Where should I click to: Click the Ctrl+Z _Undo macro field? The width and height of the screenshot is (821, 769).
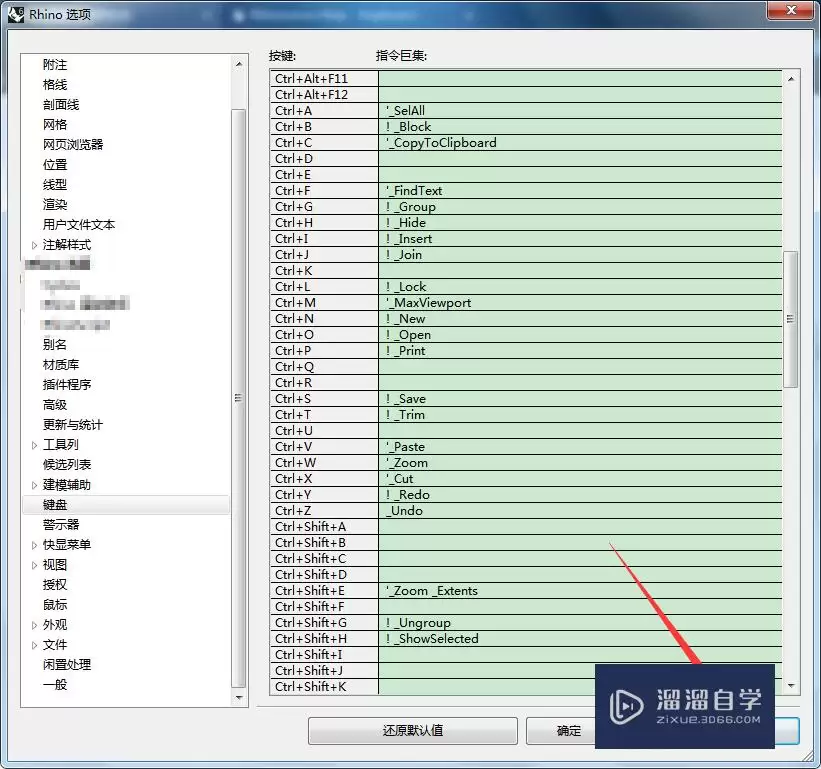[580, 511]
